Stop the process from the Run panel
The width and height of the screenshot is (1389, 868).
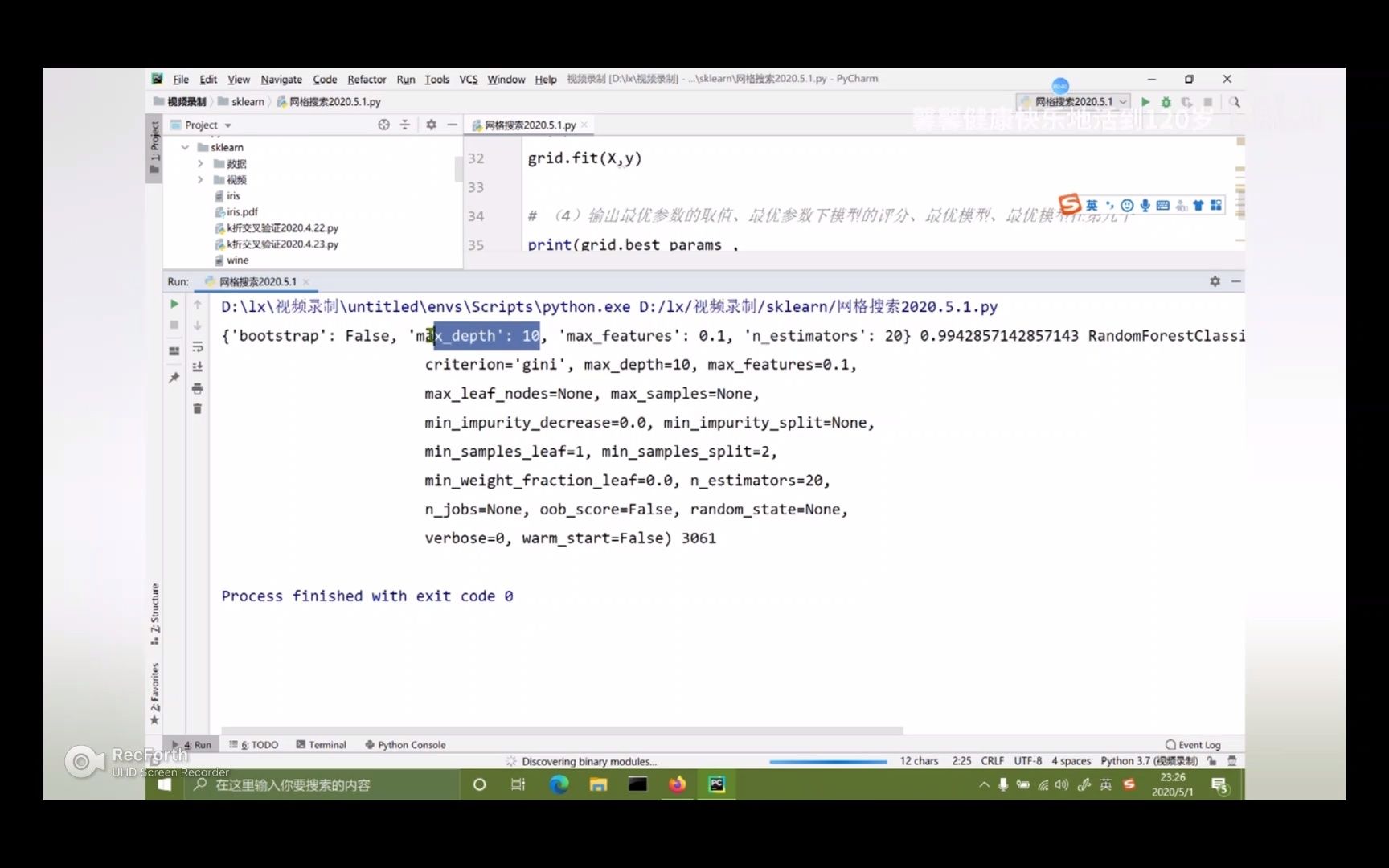click(174, 325)
